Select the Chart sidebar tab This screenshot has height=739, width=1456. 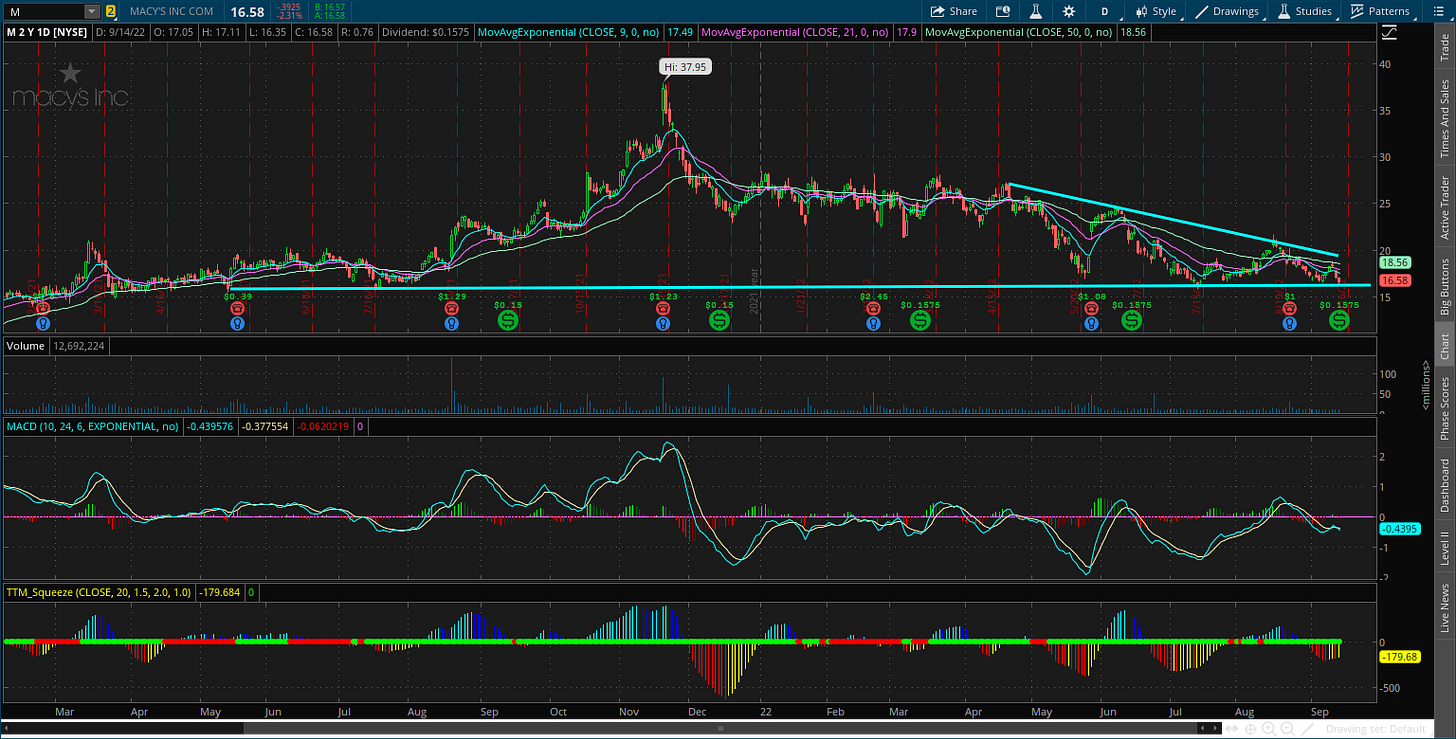coord(1444,346)
